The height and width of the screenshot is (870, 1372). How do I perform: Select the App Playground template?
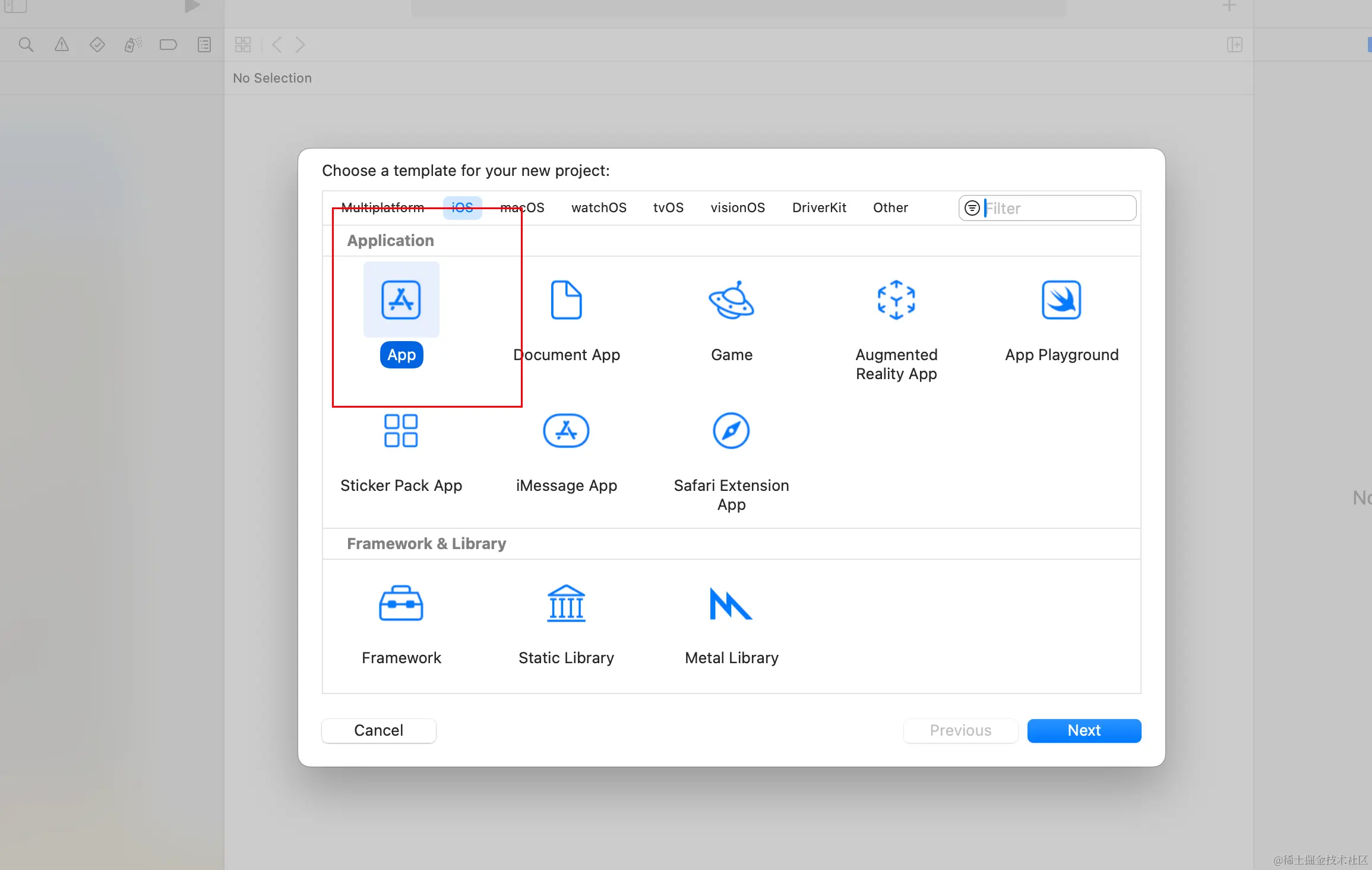1061,300
